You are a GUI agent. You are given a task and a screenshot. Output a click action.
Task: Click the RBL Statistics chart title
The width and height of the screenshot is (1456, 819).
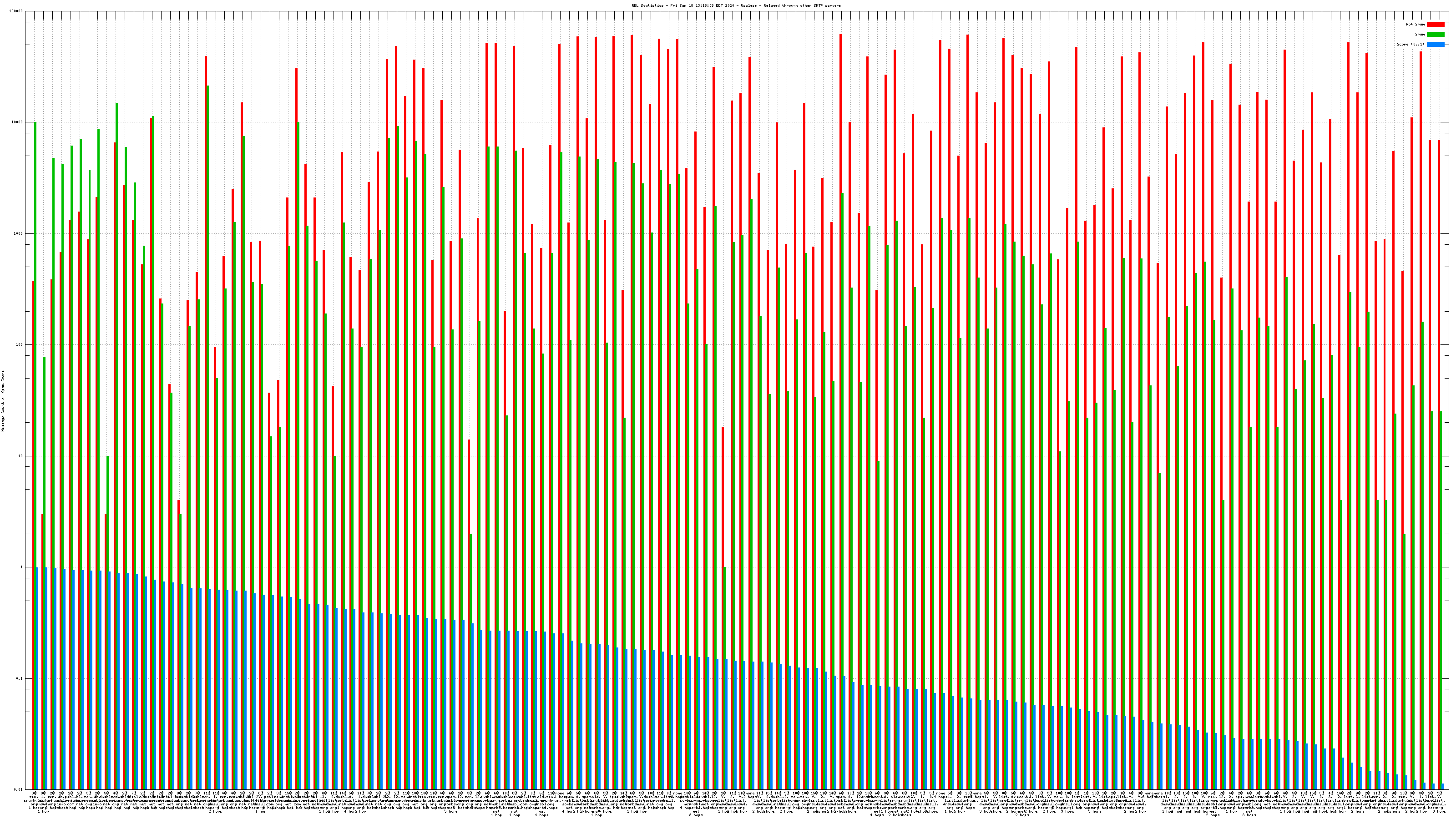coord(736,5)
